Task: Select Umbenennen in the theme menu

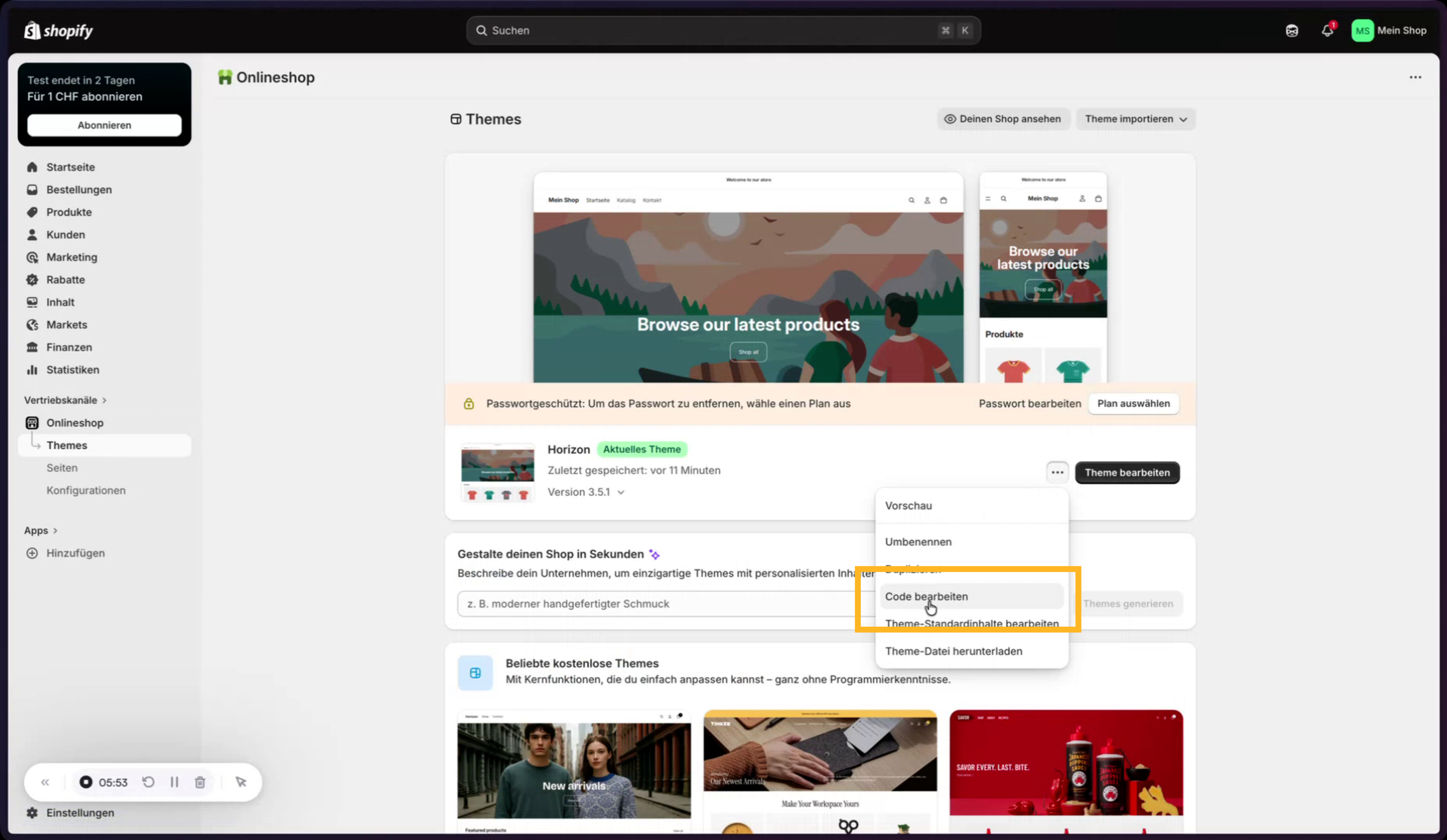Action: tap(918, 541)
